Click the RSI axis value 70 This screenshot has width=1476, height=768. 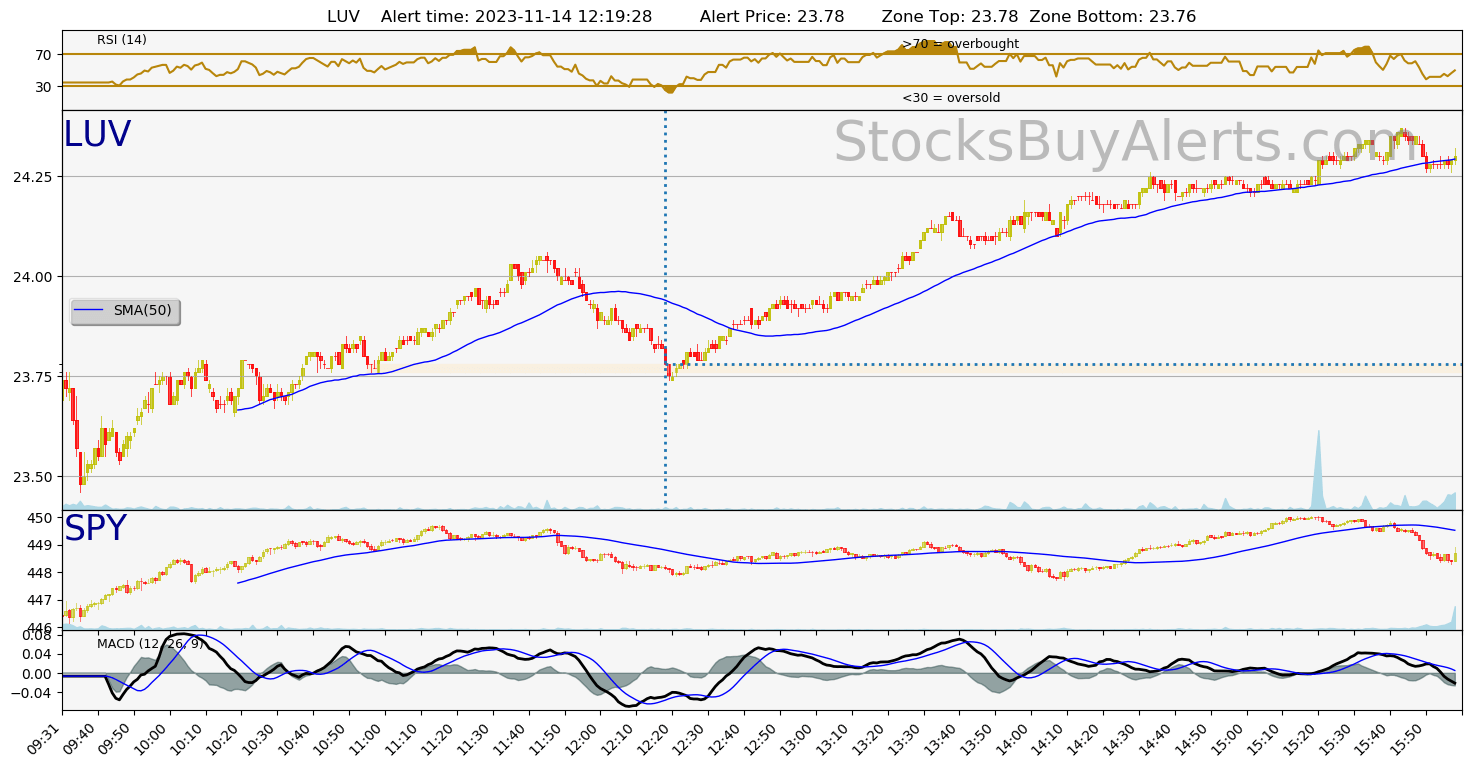(43, 55)
